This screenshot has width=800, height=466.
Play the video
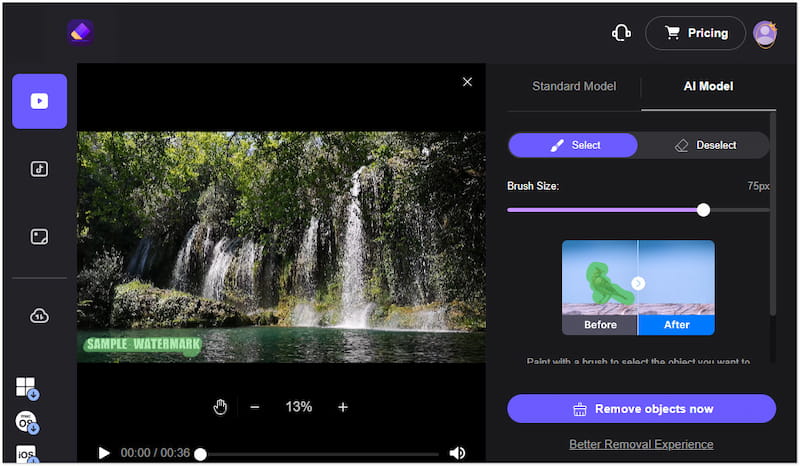[x=104, y=453]
